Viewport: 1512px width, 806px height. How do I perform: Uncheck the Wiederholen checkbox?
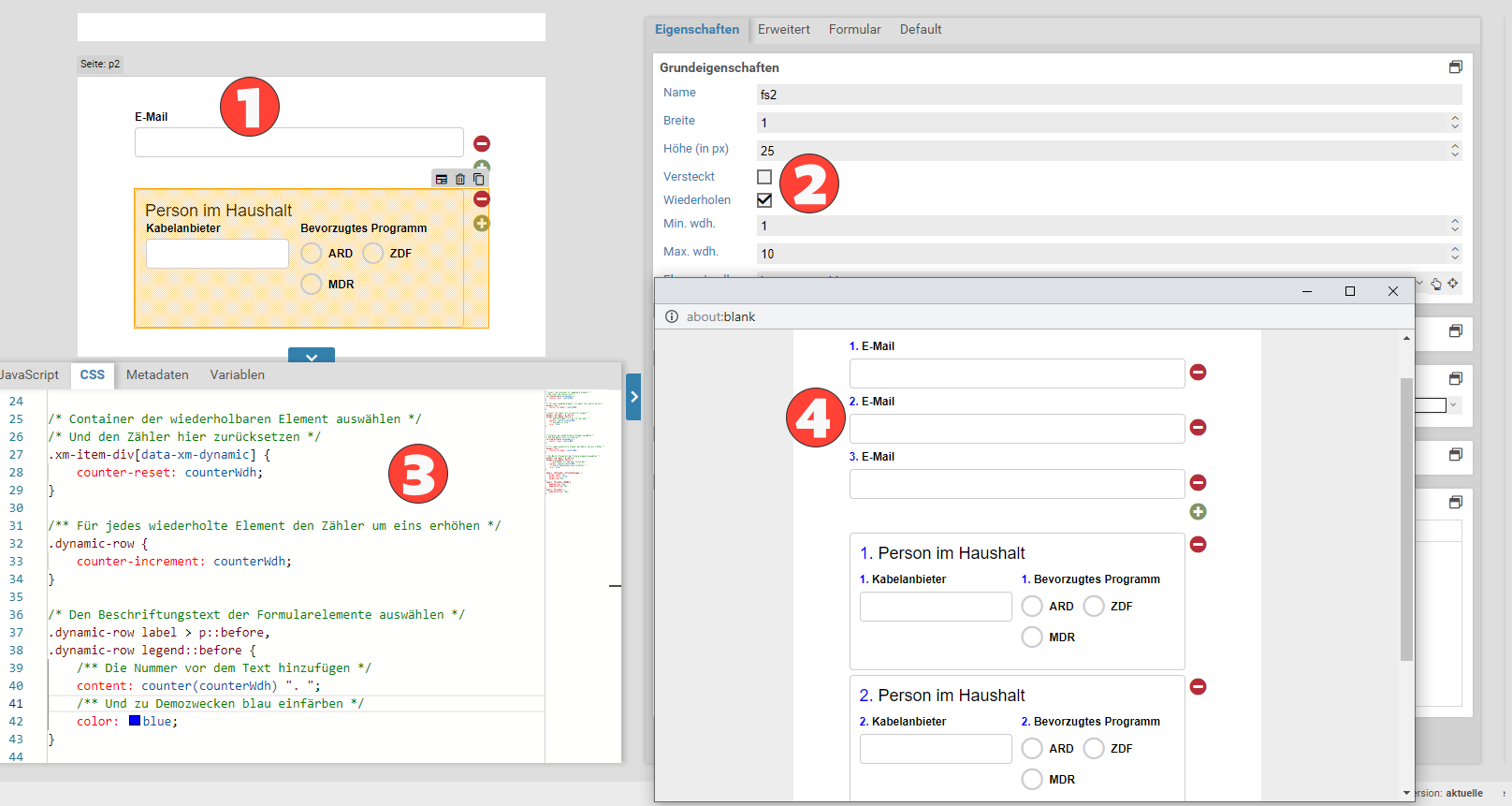[x=764, y=200]
